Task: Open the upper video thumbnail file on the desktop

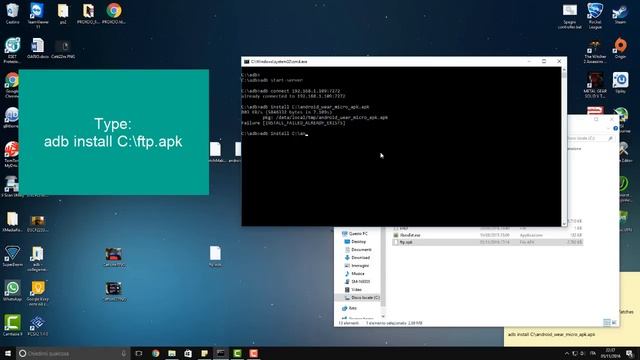Action: 114,256
